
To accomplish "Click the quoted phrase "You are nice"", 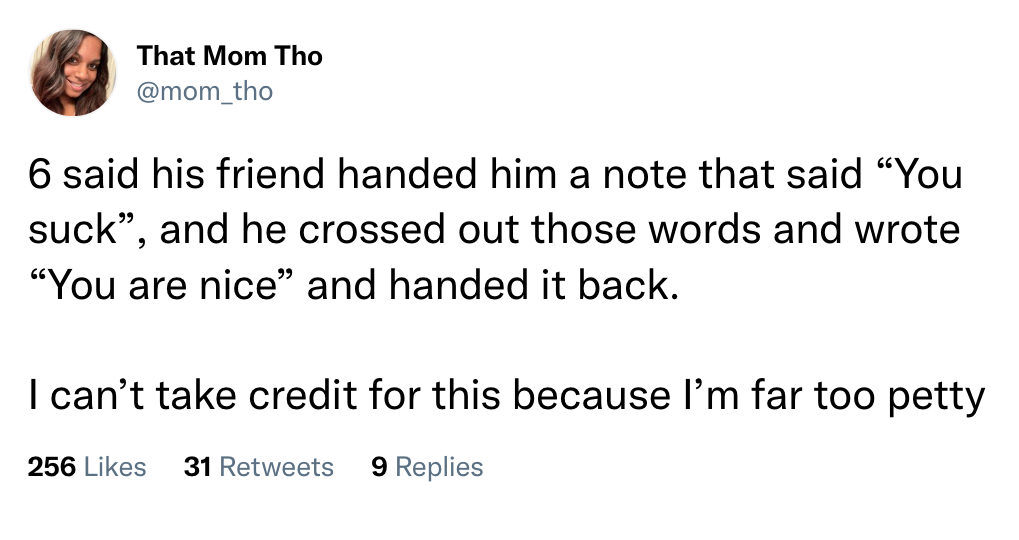I will point(162,285).
